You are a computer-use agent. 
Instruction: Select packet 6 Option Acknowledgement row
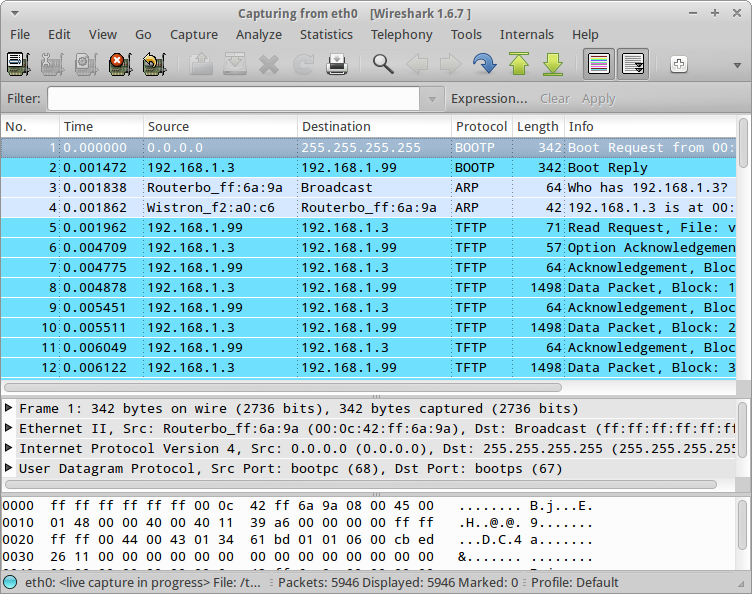pyautogui.click(x=368, y=247)
